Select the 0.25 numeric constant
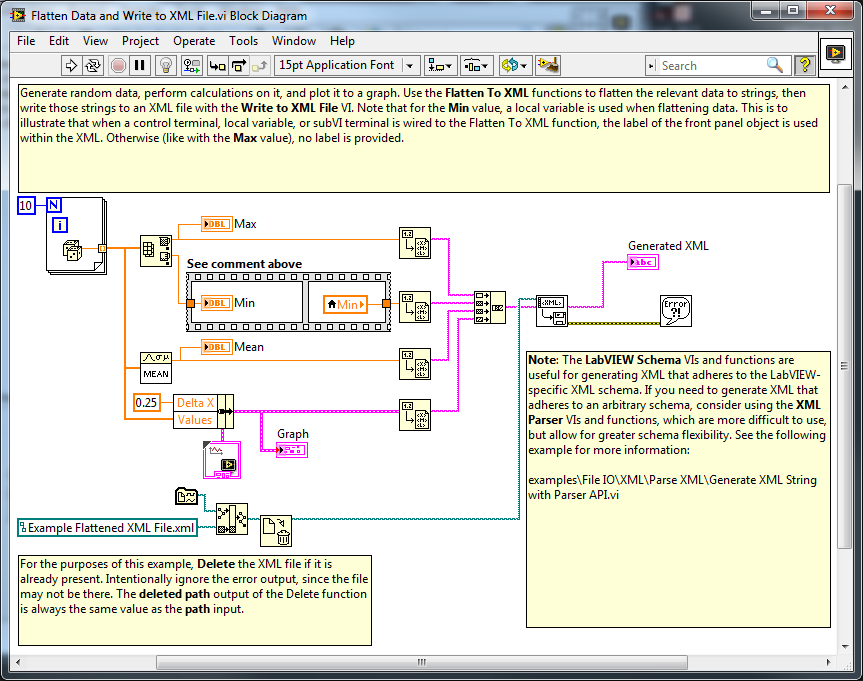Screen dimensions: 863x681 pos(146,402)
